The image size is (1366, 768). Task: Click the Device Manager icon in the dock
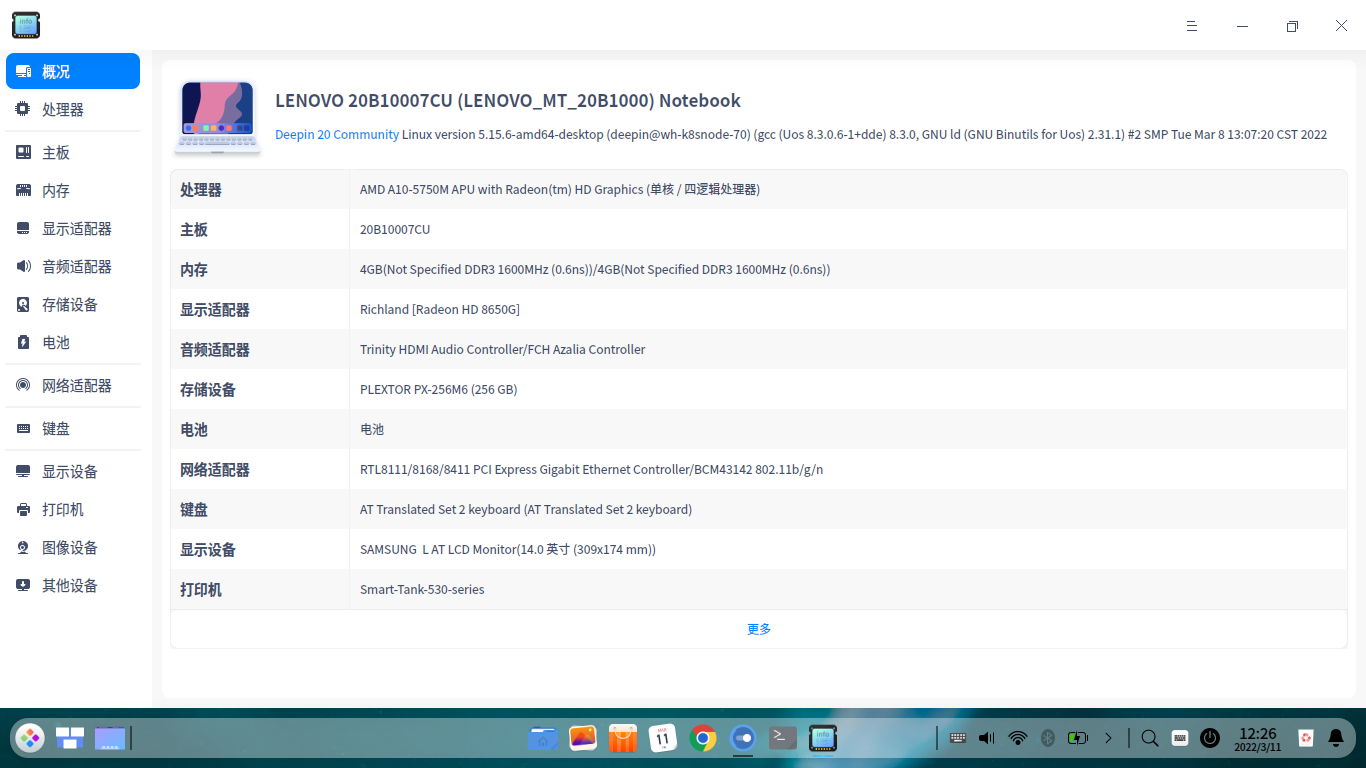823,738
